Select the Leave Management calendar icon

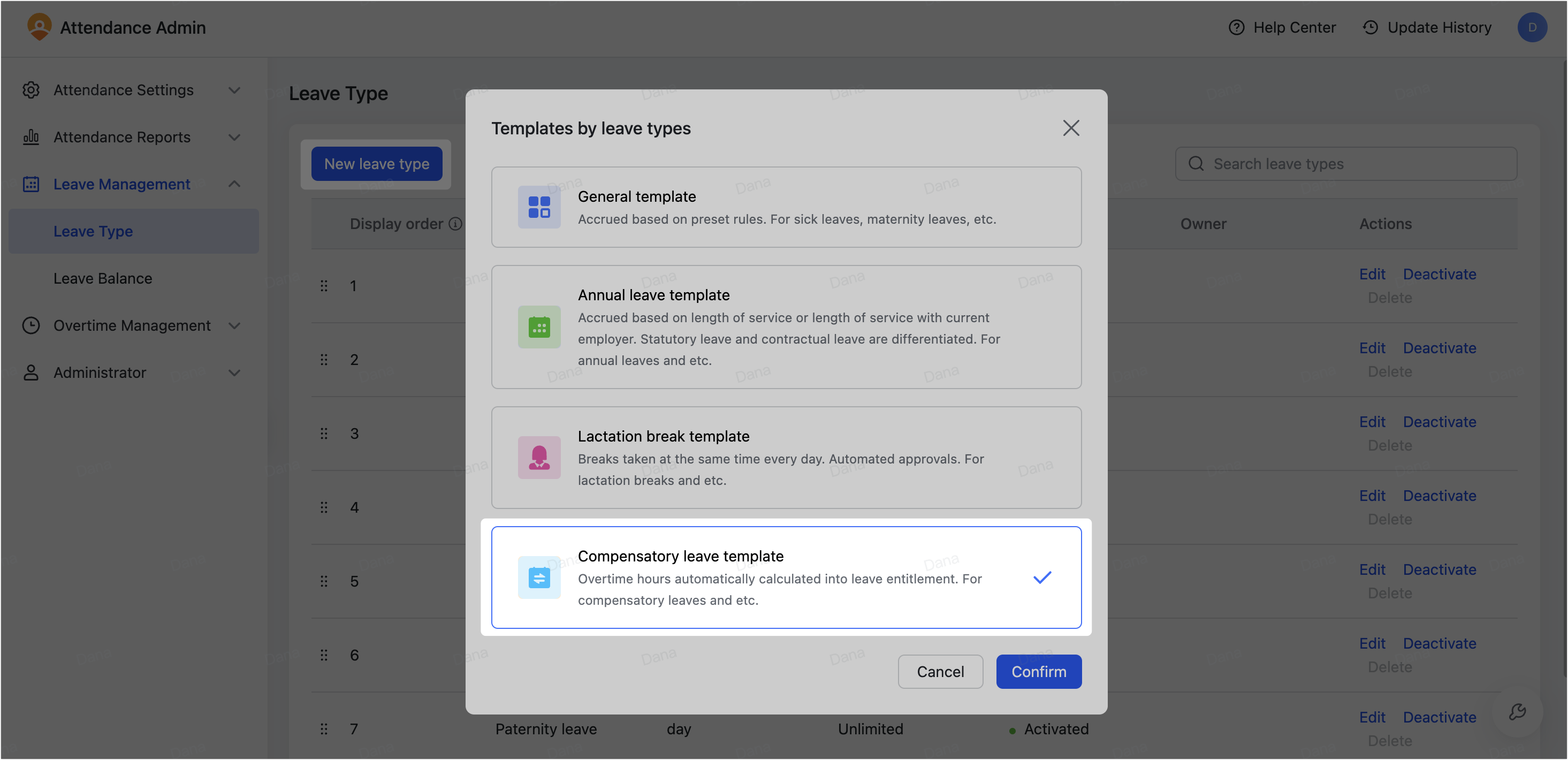[31, 184]
